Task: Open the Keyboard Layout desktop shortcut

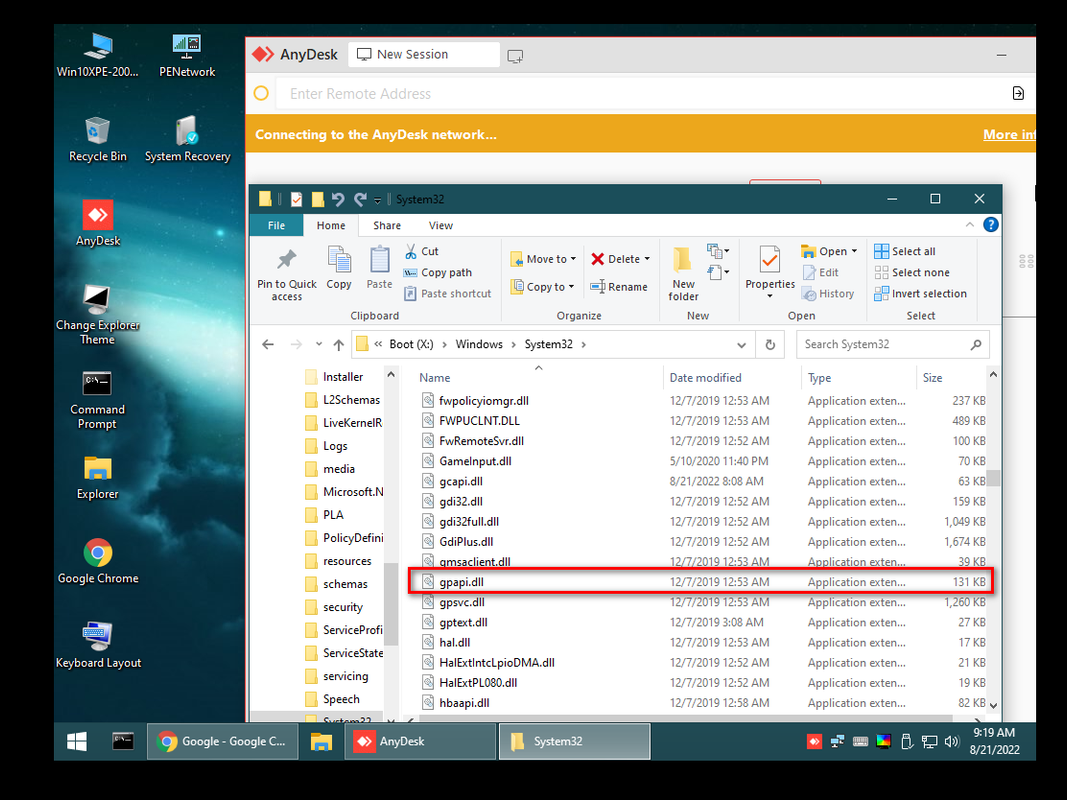Action: [98, 646]
